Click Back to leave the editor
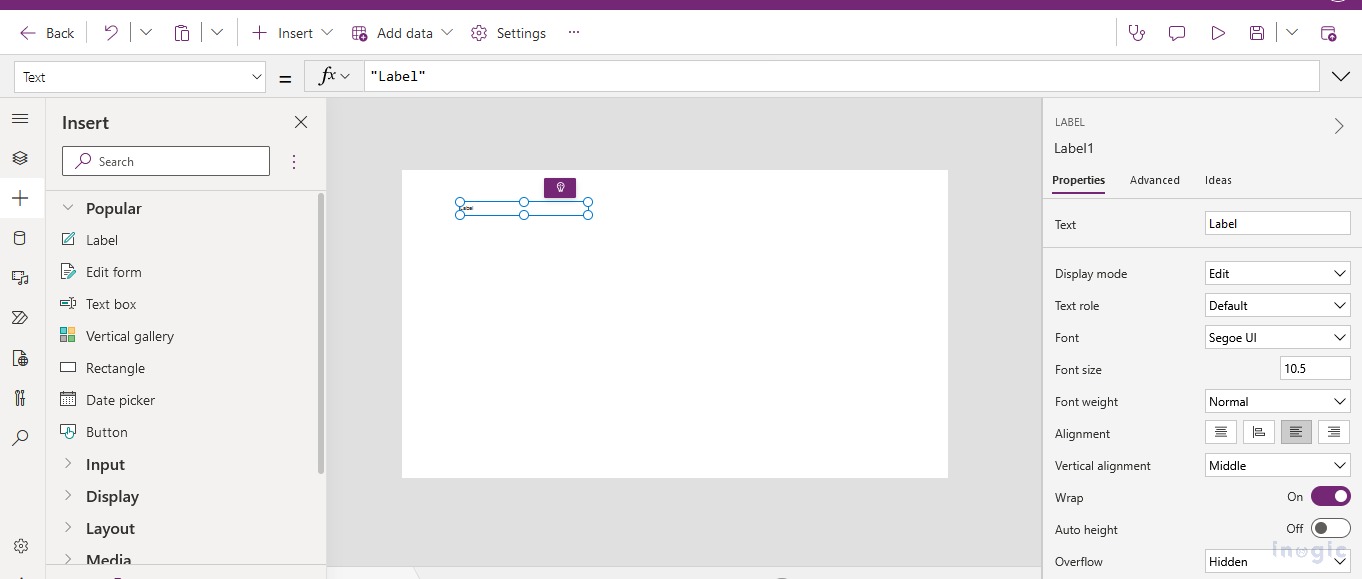Screen dimensions: 1362x579 46,33
